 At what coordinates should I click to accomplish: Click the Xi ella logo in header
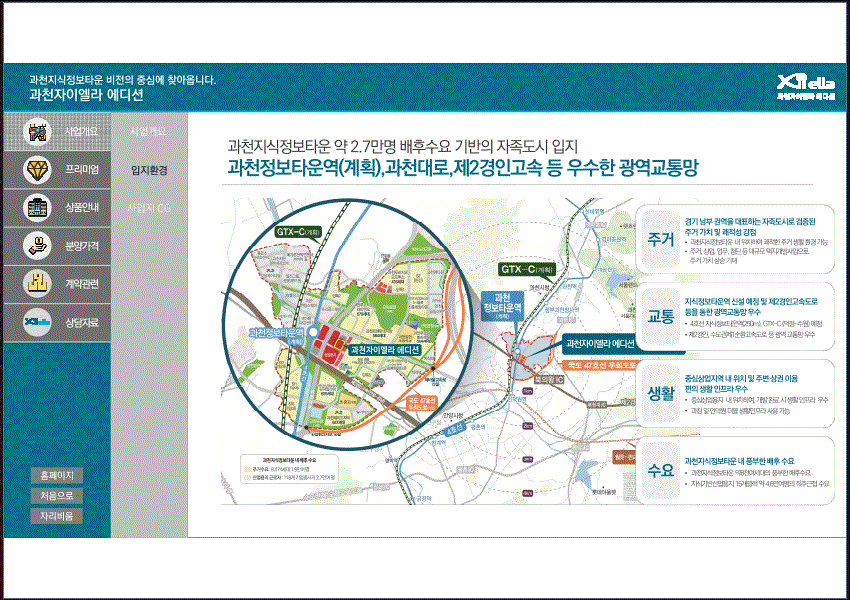[806, 87]
